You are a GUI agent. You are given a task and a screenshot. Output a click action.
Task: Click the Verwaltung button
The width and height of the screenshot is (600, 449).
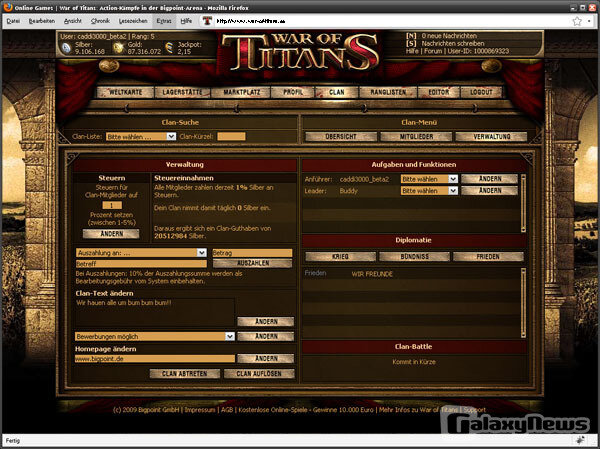[x=491, y=137]
